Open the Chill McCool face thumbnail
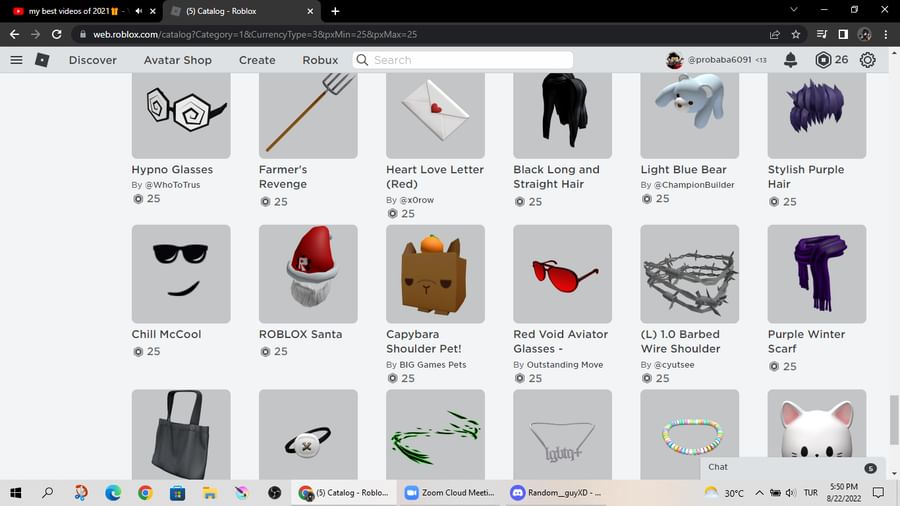The width and height of the screenshot is (900, 506). (x=181, y=274)
